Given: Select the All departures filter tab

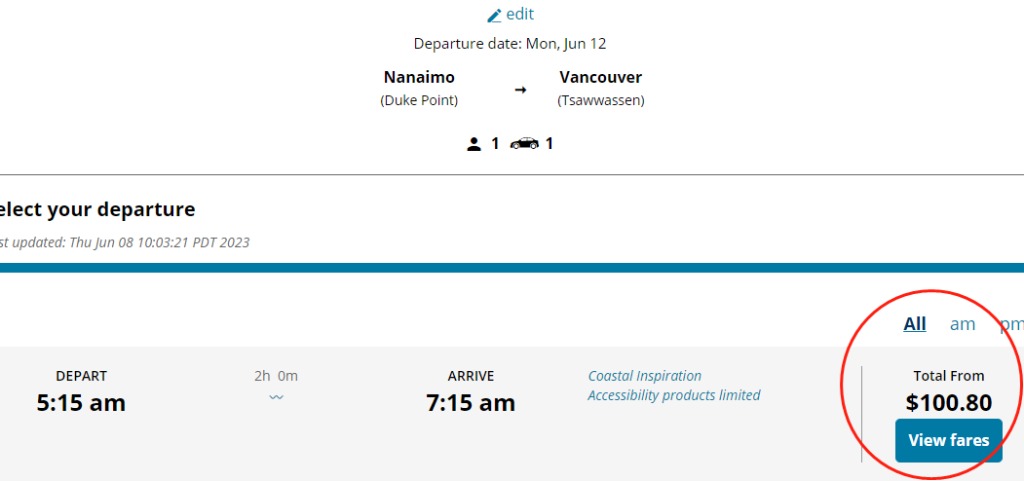Looking at the screenshot, I should tap(914, 324).
